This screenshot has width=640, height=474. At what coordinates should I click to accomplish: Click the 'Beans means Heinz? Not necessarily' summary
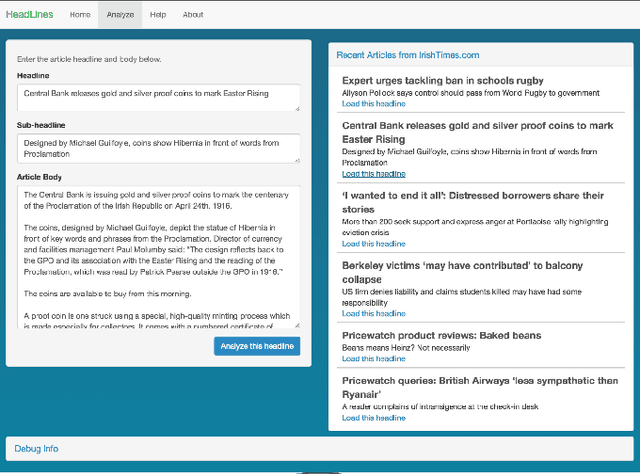coord(406,348)
